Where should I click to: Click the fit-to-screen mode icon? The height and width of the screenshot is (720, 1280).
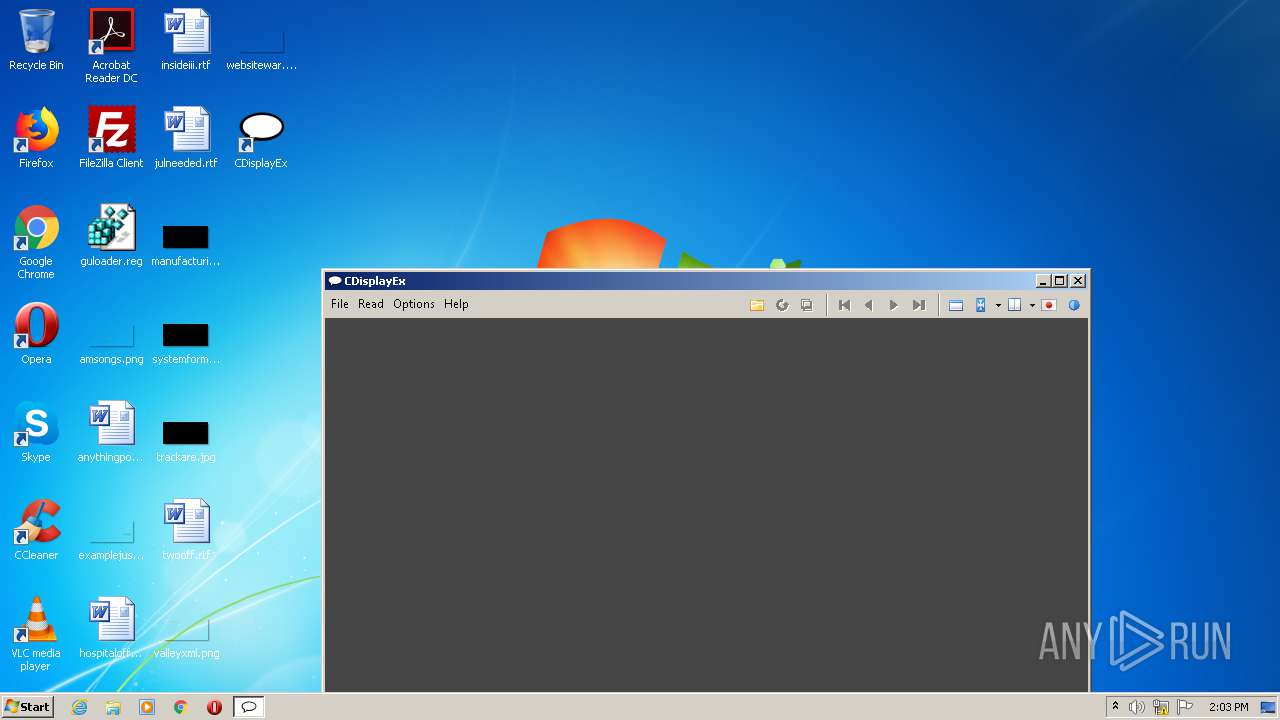click(x=981, y=305)
